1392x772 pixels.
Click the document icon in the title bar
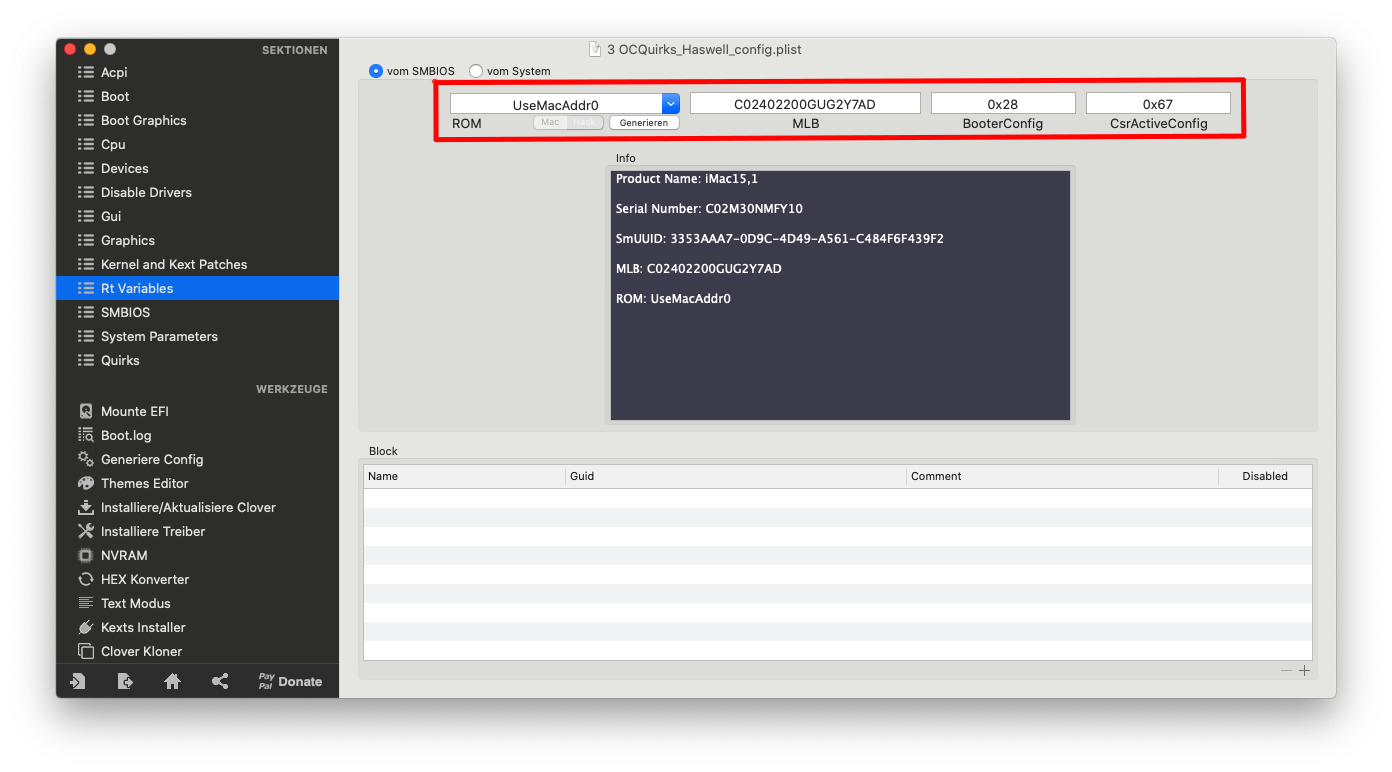click(595, 49)
